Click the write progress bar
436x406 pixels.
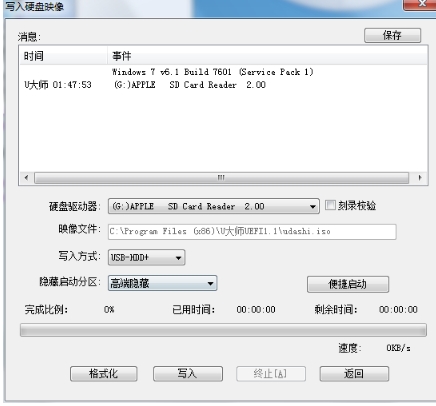(223, 330)
